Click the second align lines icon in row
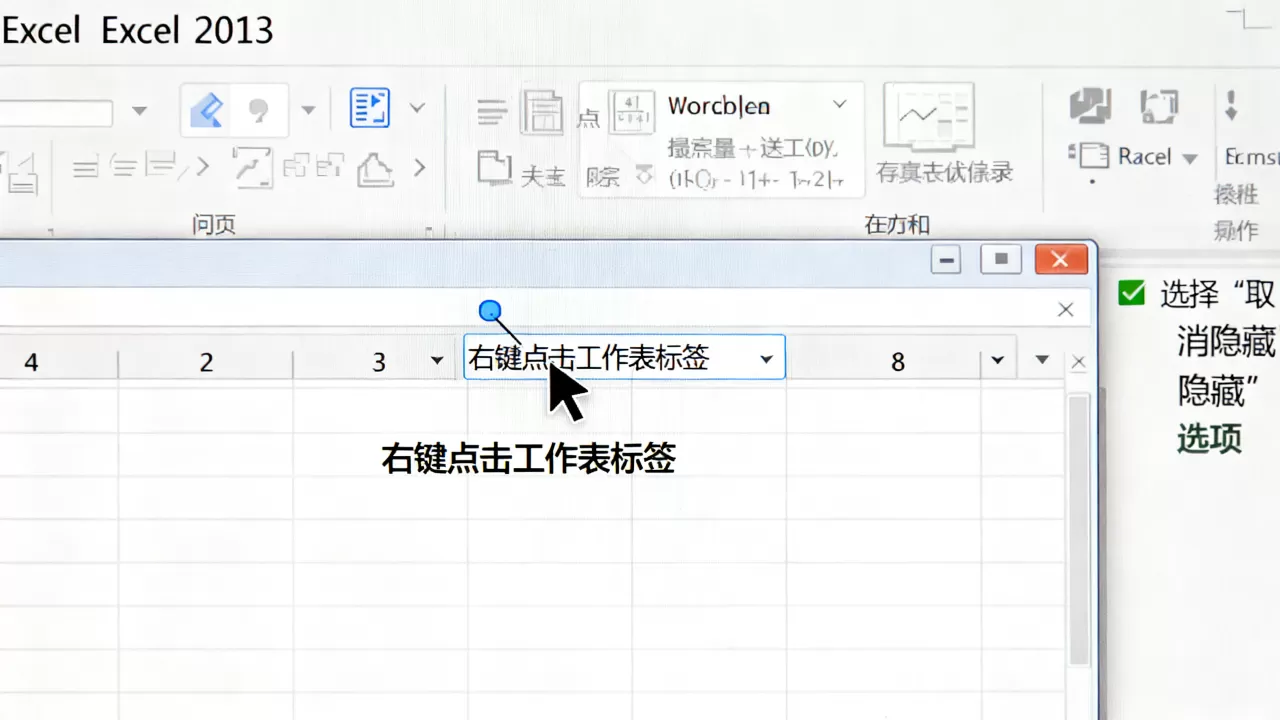Image resolution: width=1280 pixels, height=720 pixels. 124,167
